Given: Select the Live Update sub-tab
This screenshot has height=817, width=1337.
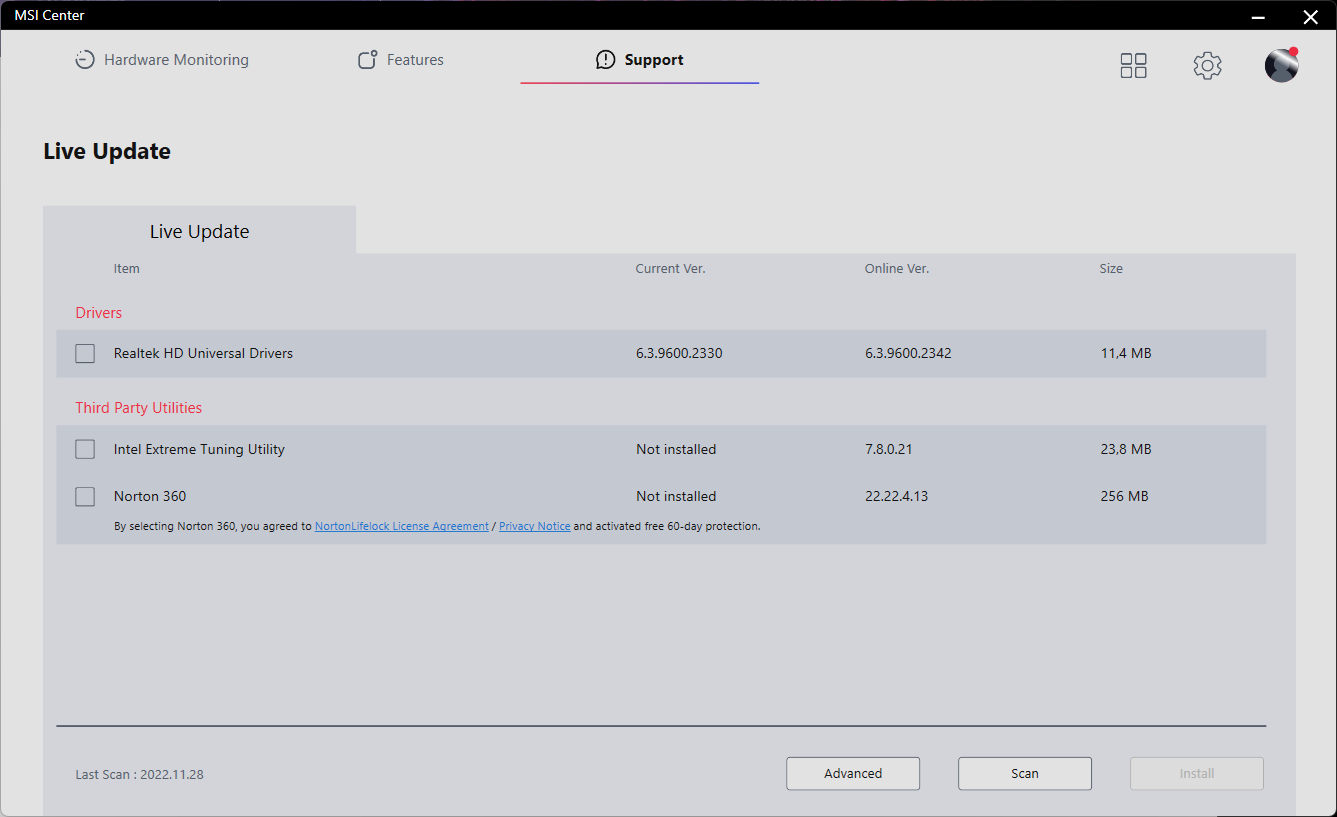Looking at the screenshot, I should 199,231.
